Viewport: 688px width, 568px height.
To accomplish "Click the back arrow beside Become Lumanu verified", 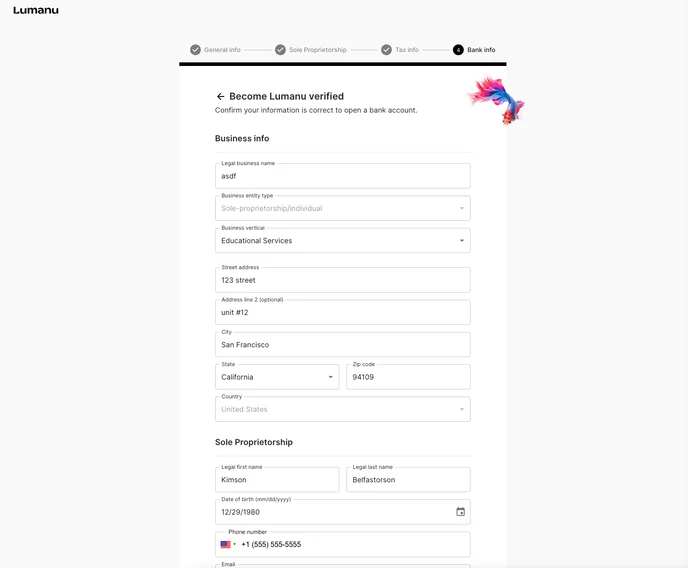I will point(220,97).
